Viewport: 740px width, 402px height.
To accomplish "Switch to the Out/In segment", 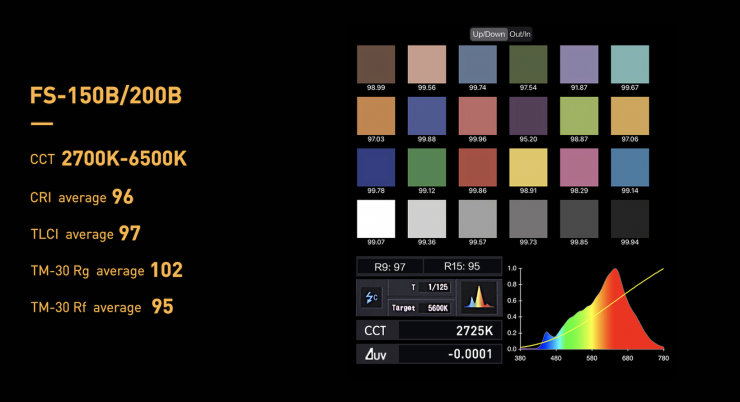I will (521, 34).
